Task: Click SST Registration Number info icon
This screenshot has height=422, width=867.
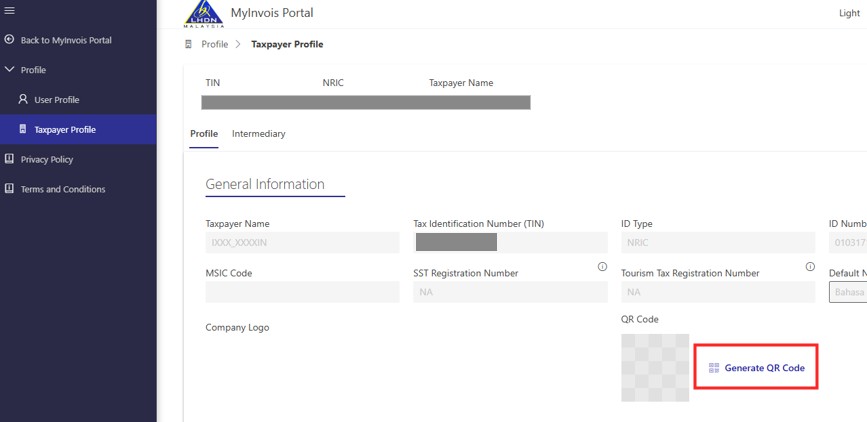Action: (602, 267)
